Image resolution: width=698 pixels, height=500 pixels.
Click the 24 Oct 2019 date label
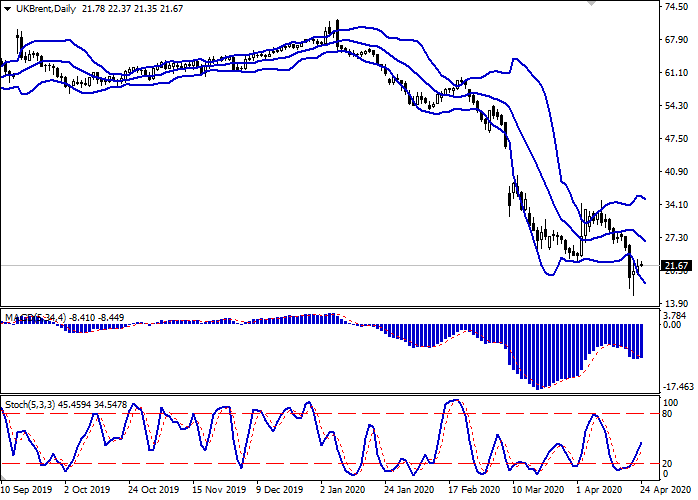[152, 490]
